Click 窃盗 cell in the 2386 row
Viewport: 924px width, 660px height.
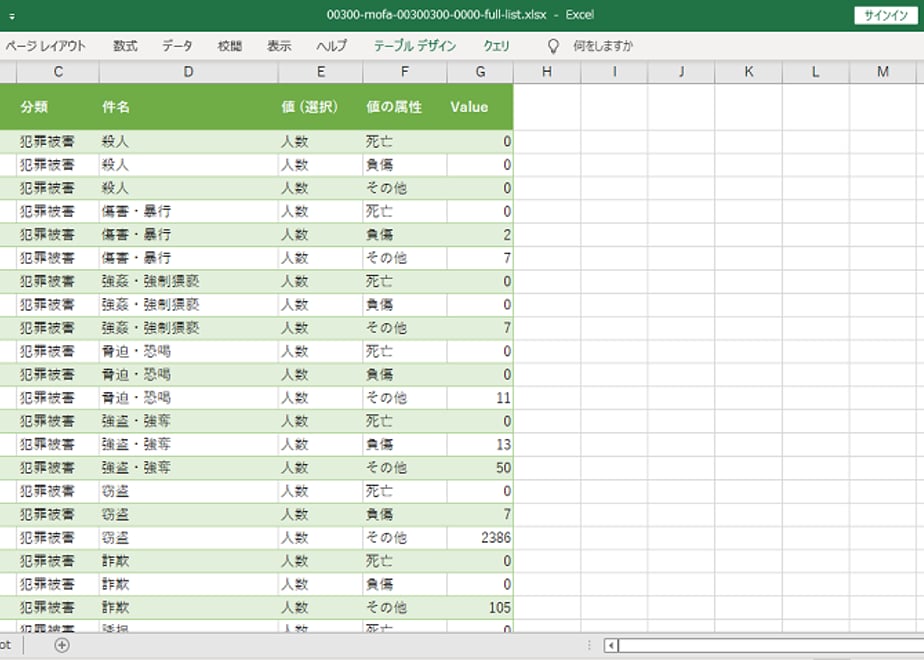[x=189, y=537]
